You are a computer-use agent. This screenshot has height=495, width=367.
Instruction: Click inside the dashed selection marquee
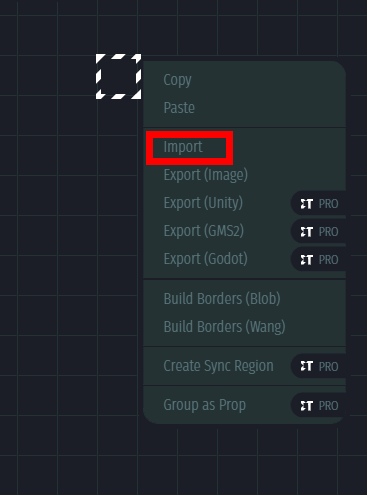(x=118, y=77)
